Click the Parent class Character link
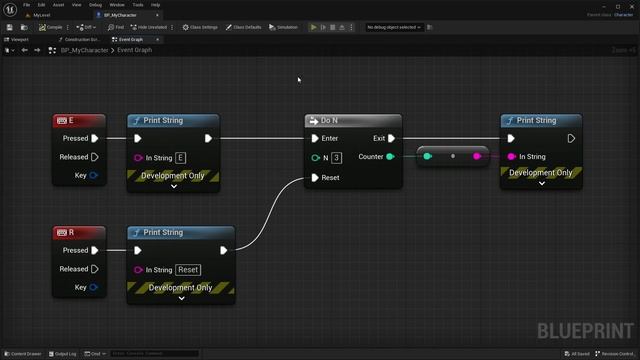 click(623, 15)
